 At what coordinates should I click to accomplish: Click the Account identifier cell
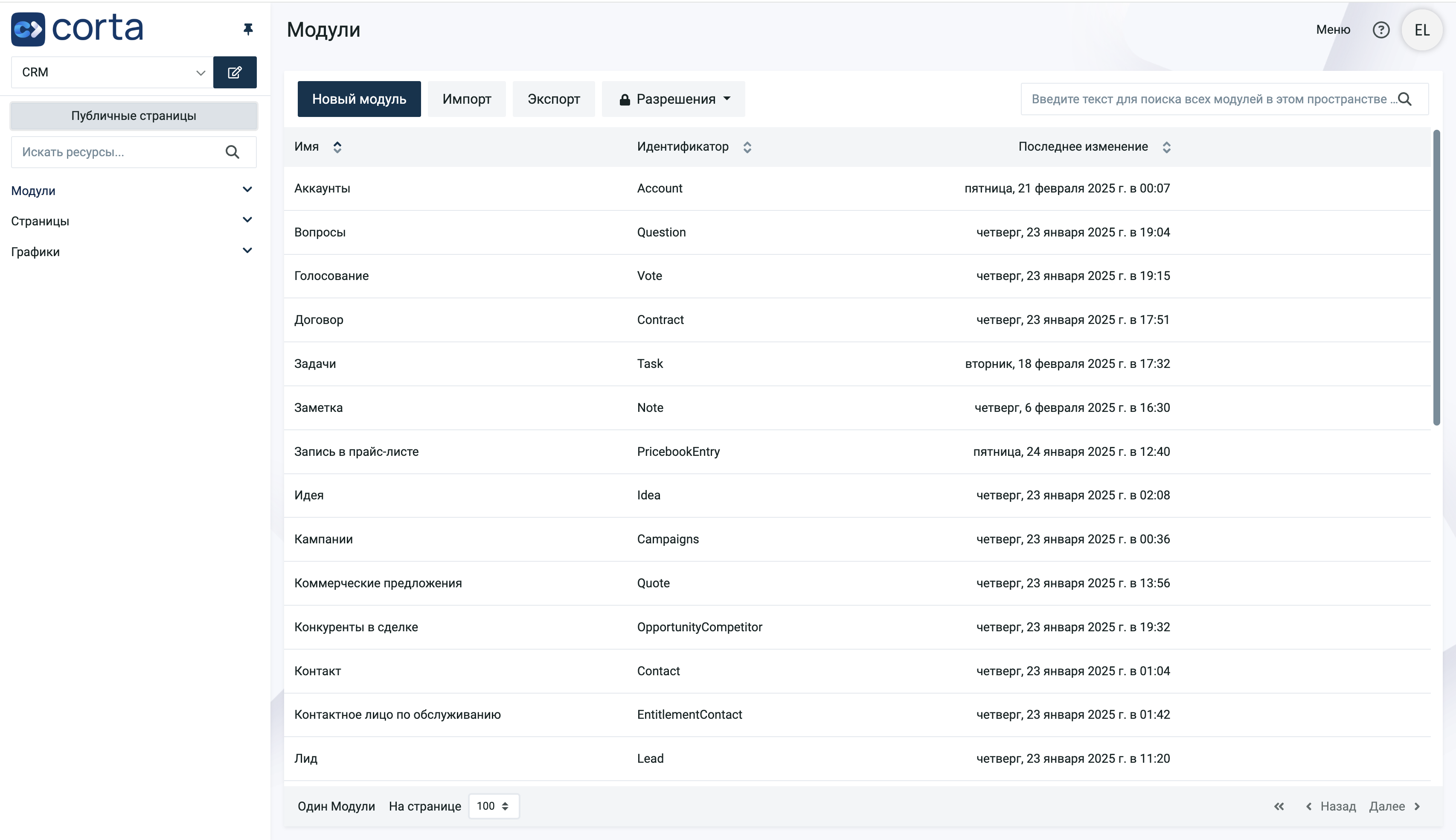[659, 189]
